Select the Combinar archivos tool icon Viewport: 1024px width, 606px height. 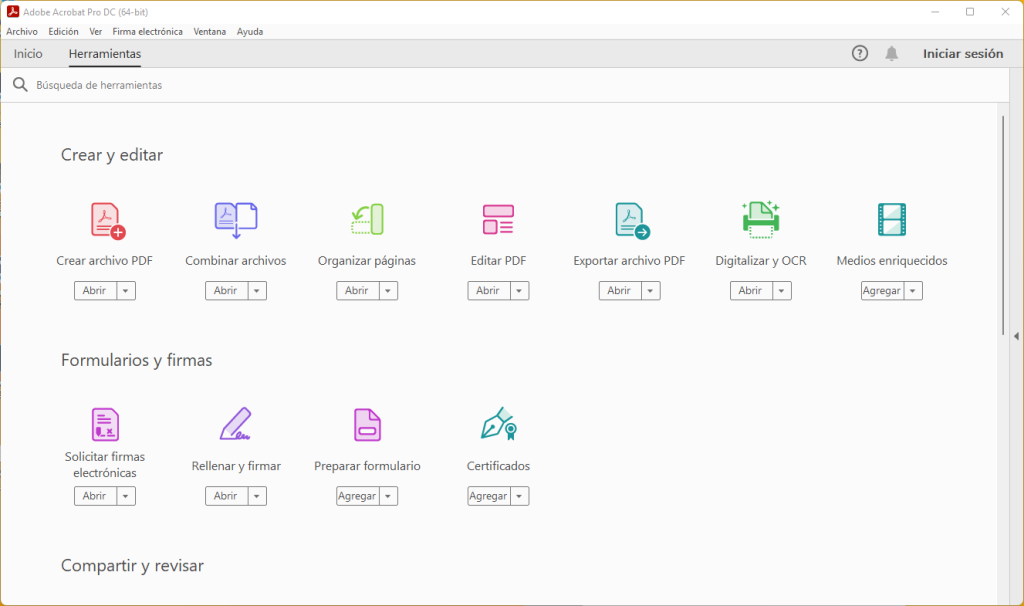coord(236,220)
